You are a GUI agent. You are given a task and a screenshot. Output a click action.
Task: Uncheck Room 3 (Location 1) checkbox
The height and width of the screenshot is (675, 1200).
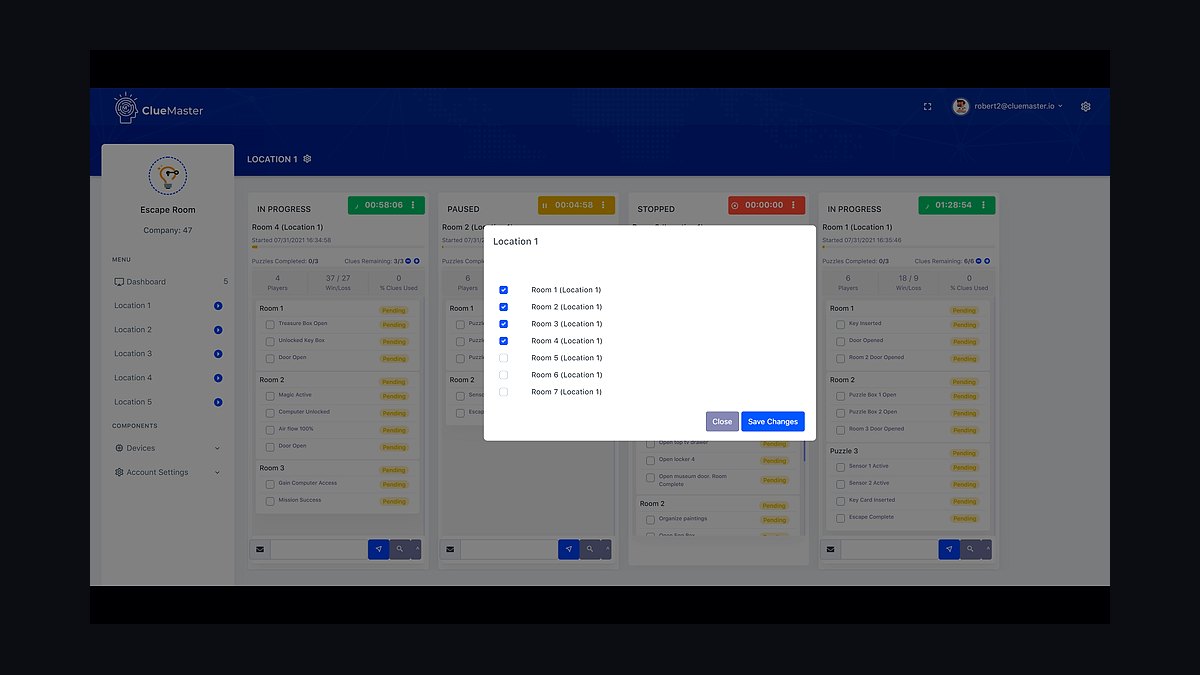[x=503, y=324]
